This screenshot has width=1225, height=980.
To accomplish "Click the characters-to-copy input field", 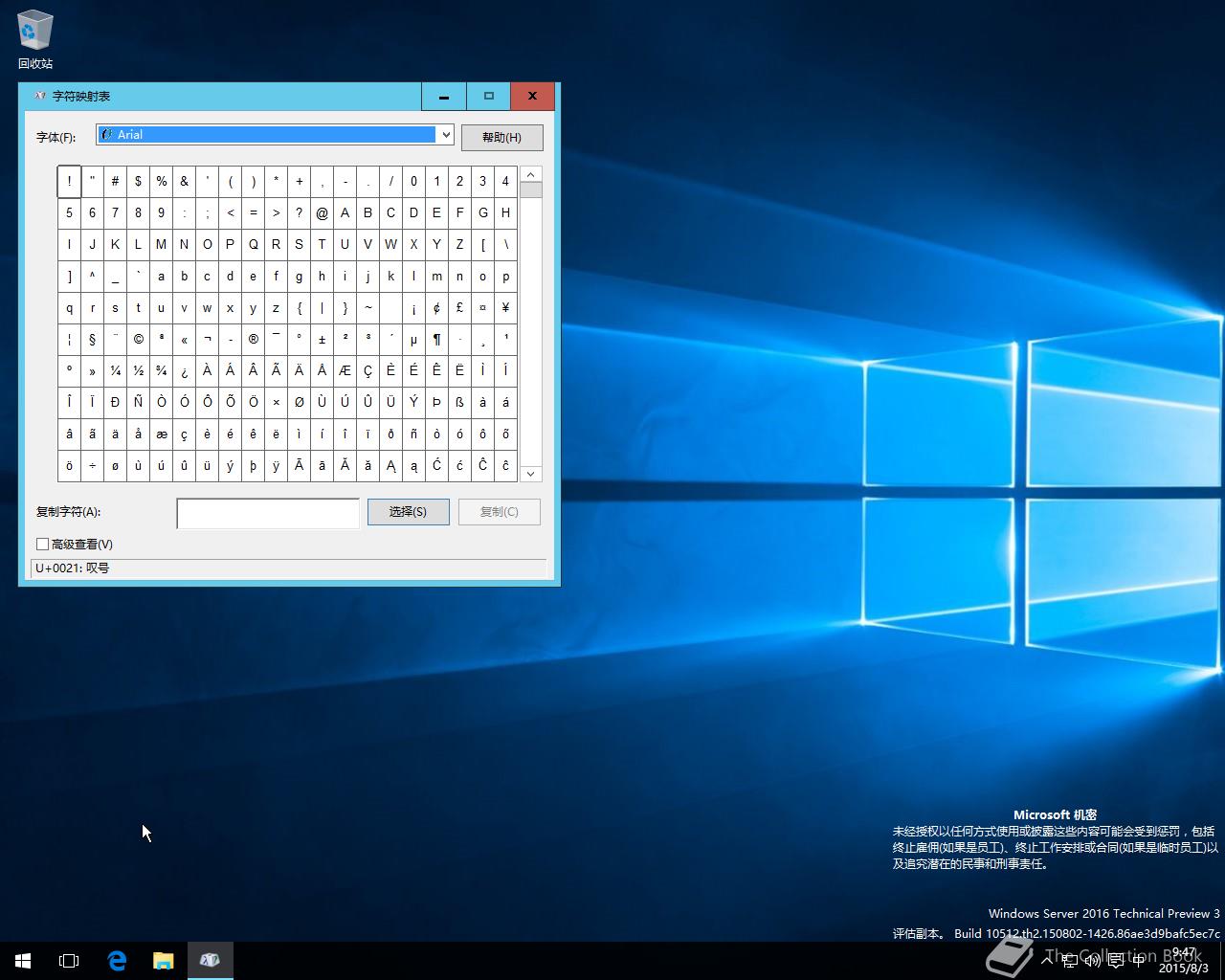I will [268, 513].
